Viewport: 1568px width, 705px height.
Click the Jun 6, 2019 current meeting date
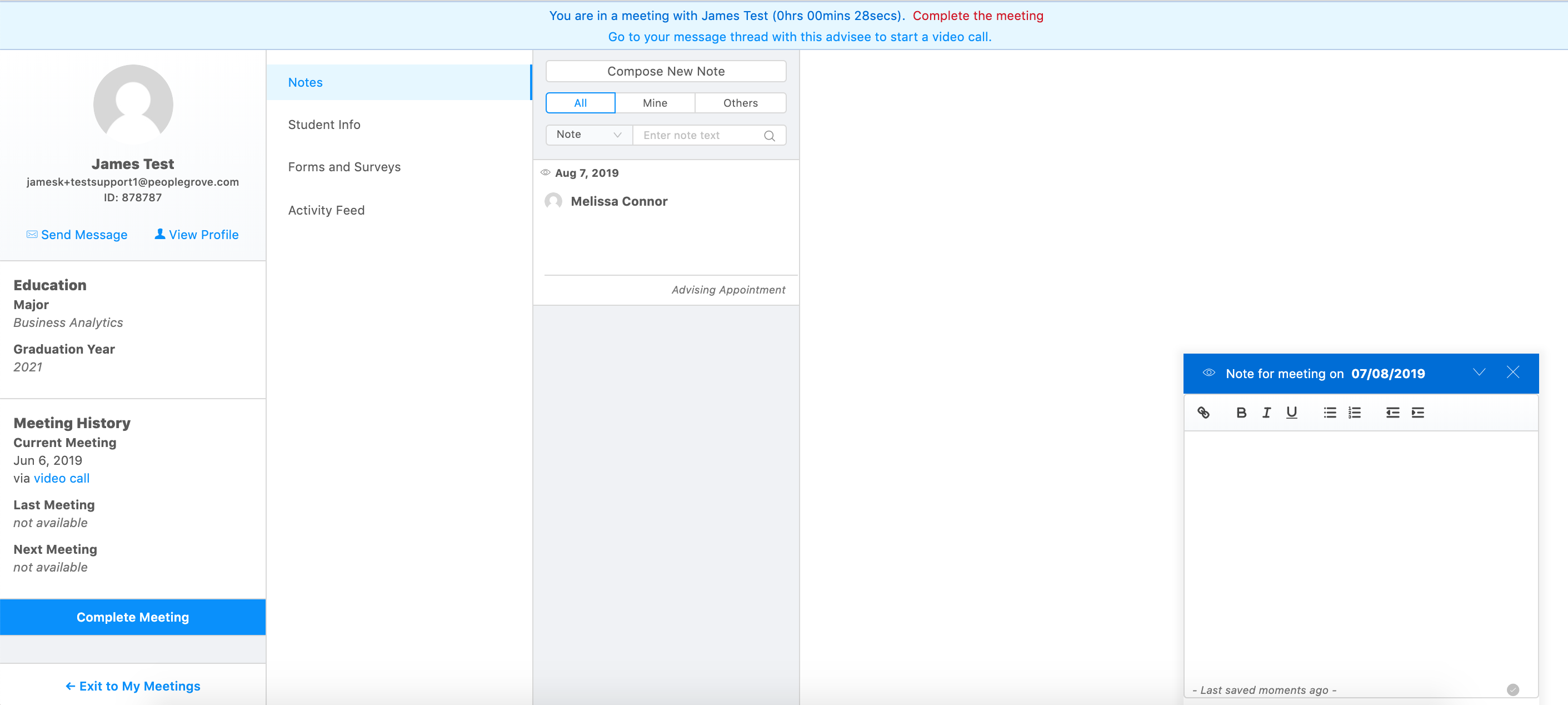47,461
